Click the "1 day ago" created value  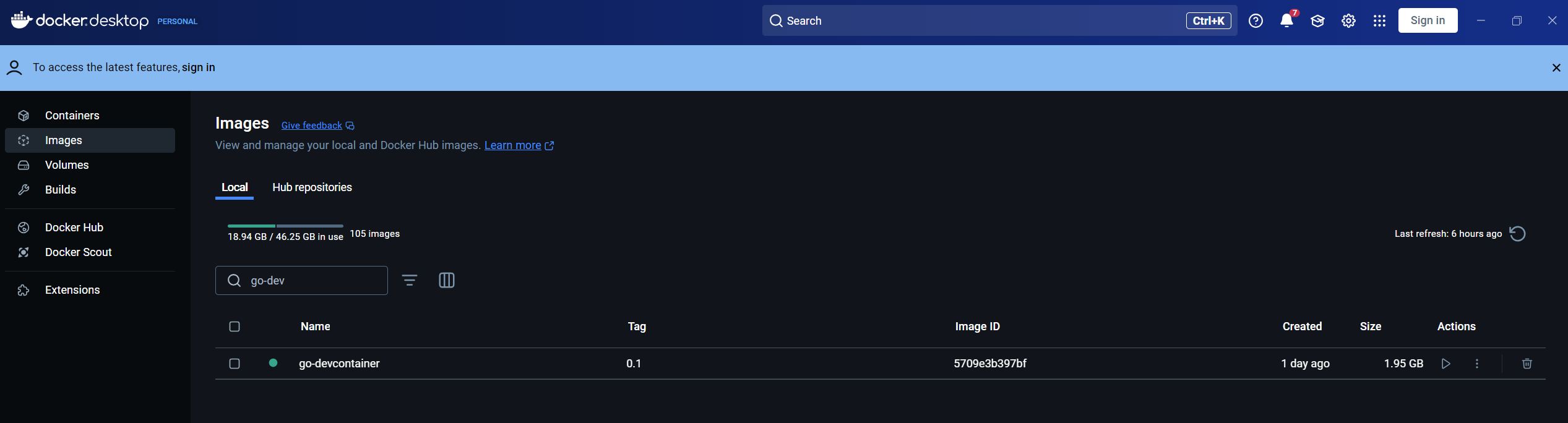coord(1305,364)
